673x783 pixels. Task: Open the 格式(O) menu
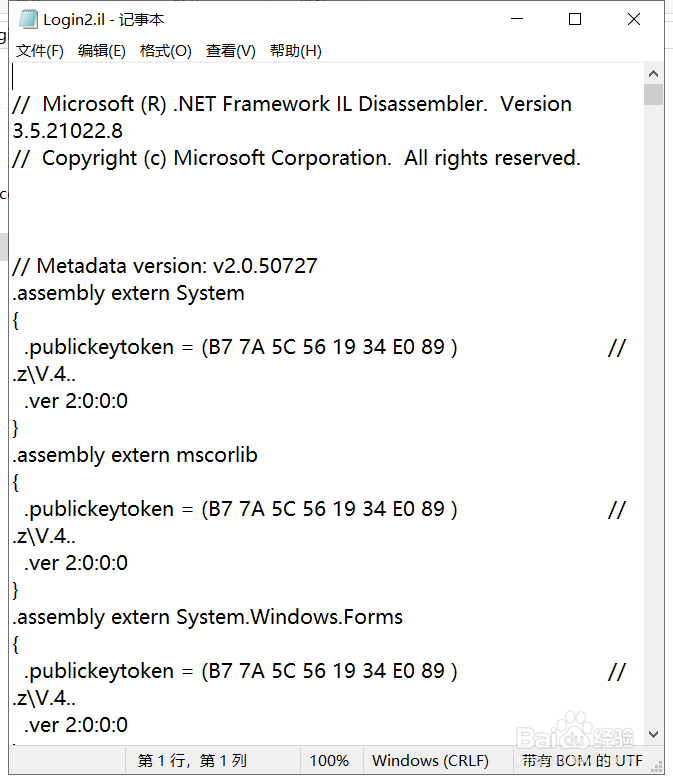166,50
